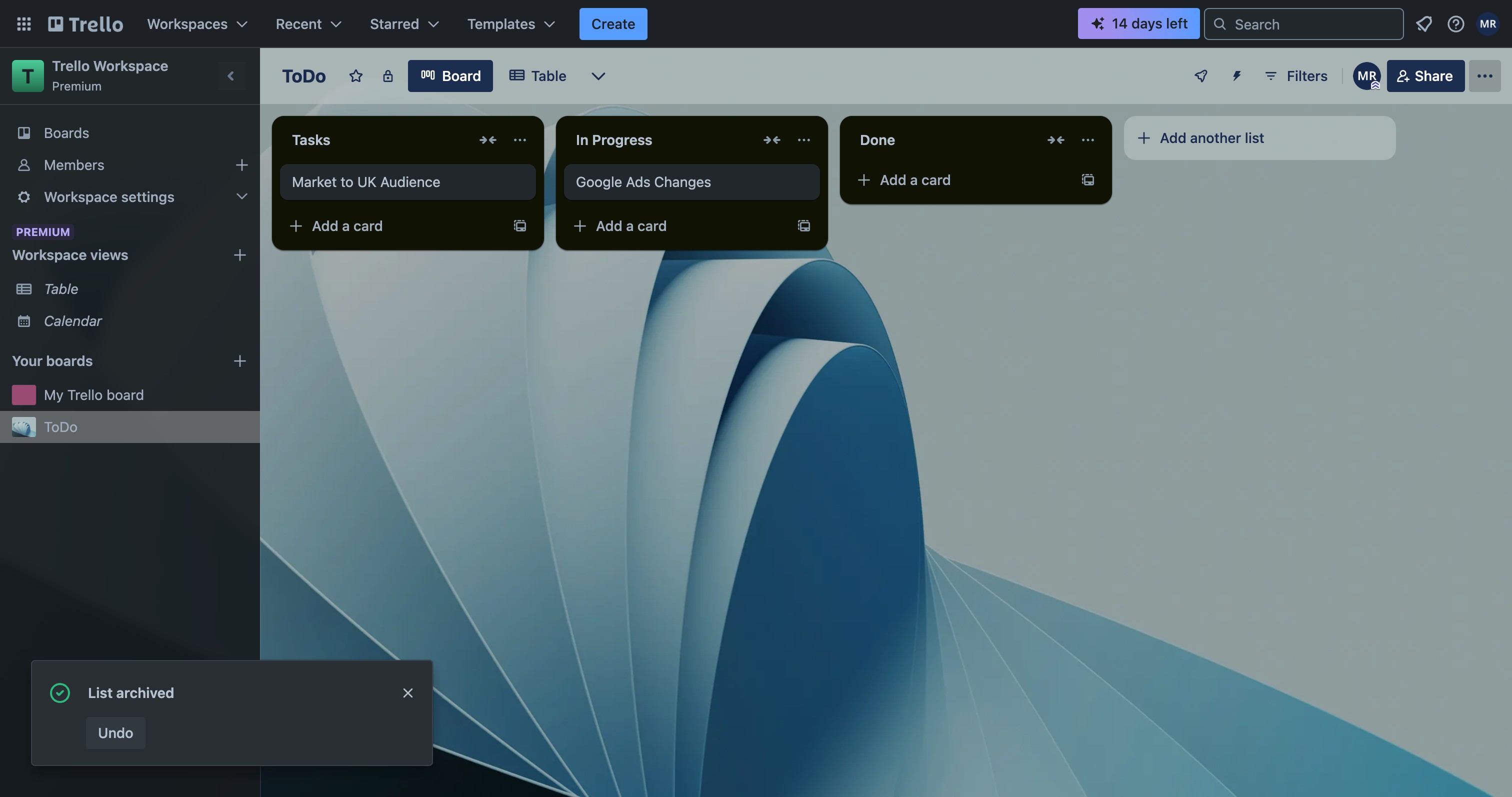Image resolution: width=1512 pixels, height=797 pixels.
Task: Click the In Progress list title
Action: tap(614, 139)
